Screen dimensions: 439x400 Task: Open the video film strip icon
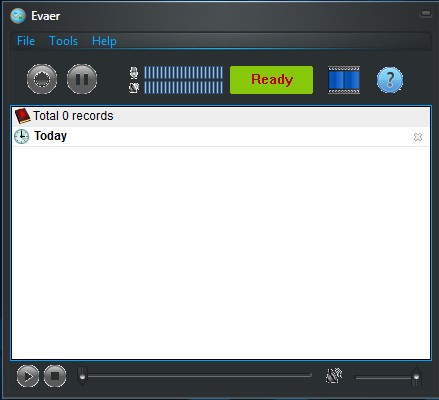click(x=344, y=80)
